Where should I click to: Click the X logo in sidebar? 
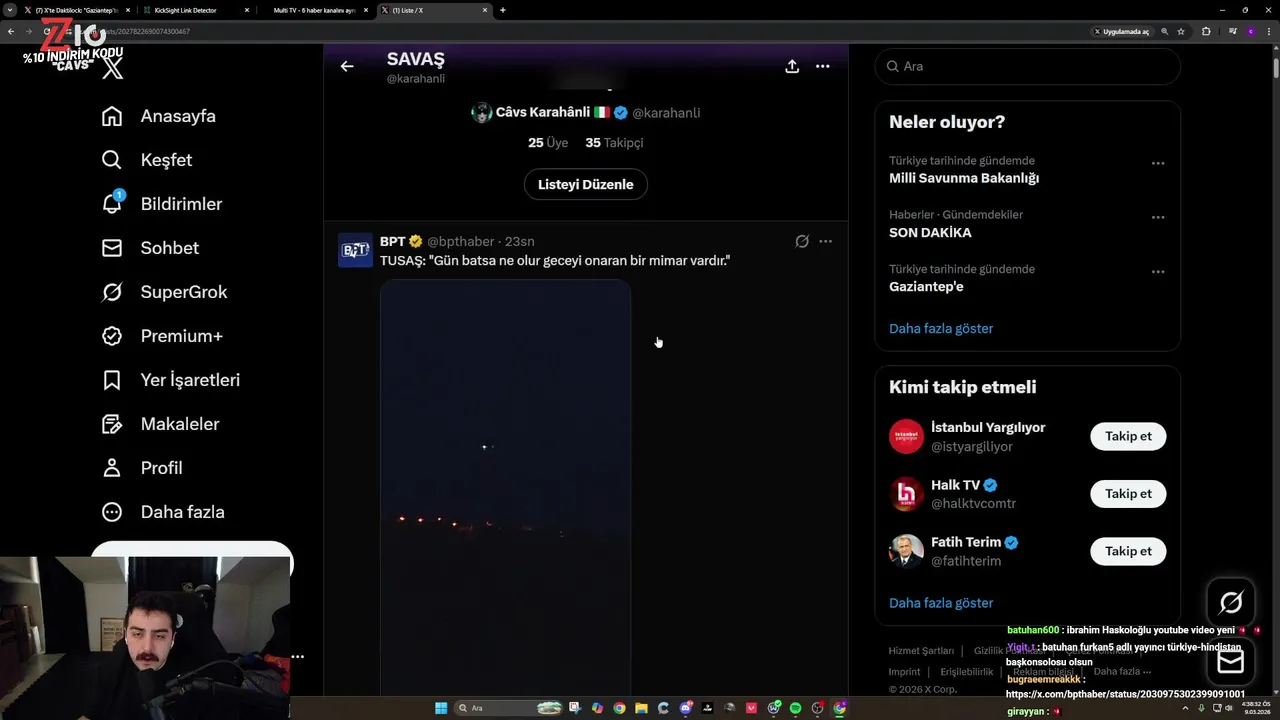(x=113, y=68)
